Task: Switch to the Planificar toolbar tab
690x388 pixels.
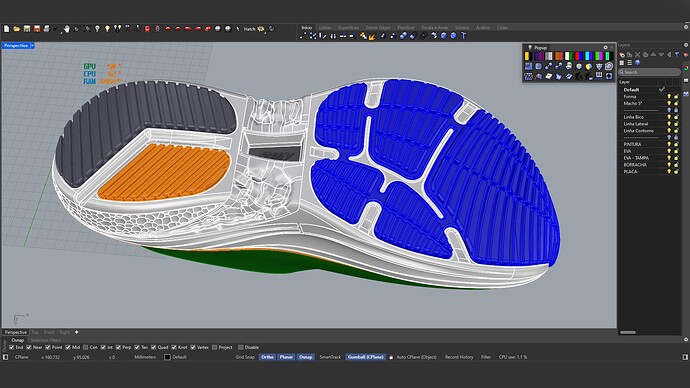Action: click(406, 27)
